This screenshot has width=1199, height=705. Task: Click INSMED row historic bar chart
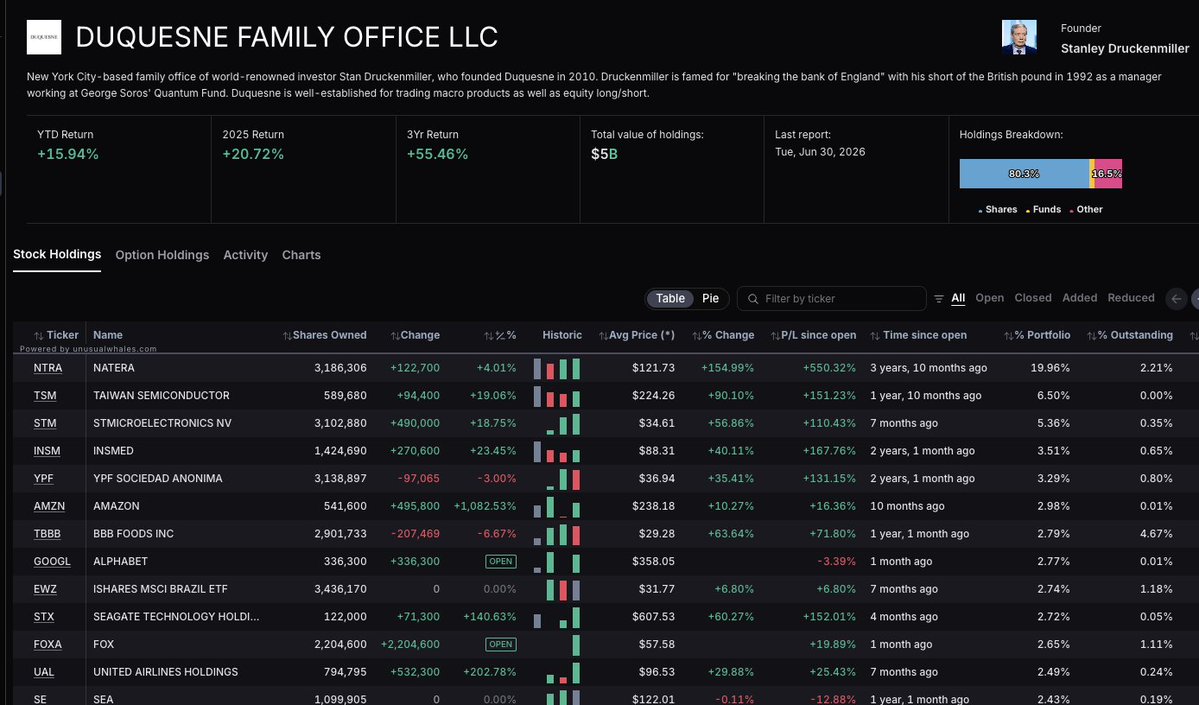click(557, 451)
